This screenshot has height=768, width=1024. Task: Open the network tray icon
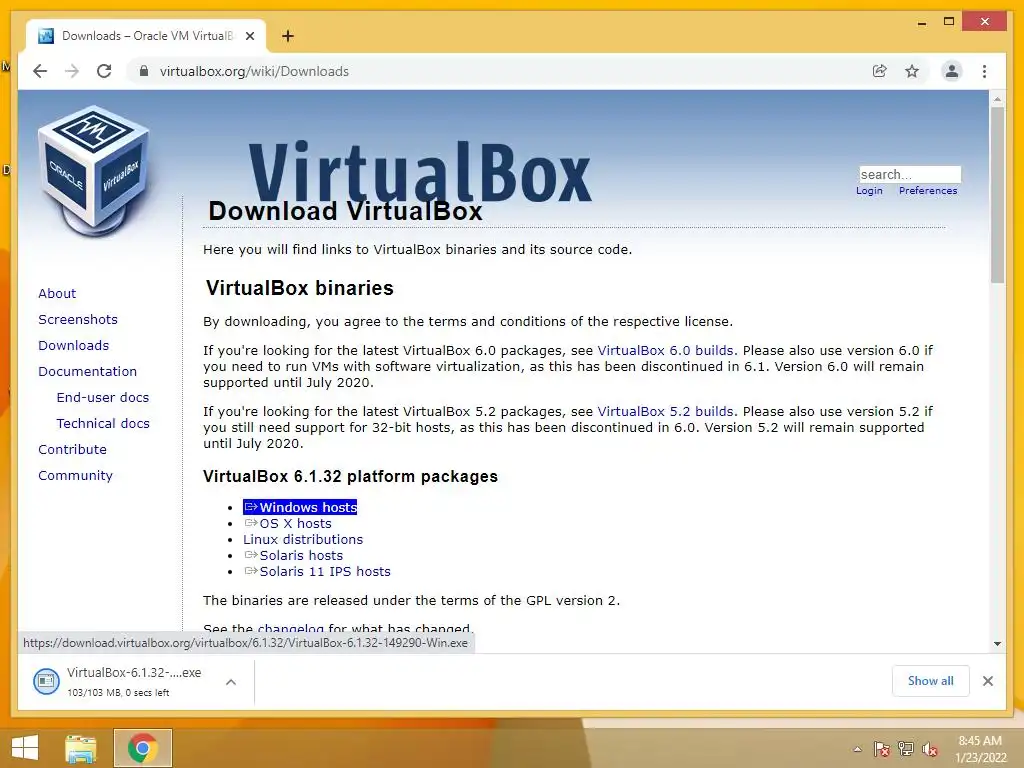(906, 749)
